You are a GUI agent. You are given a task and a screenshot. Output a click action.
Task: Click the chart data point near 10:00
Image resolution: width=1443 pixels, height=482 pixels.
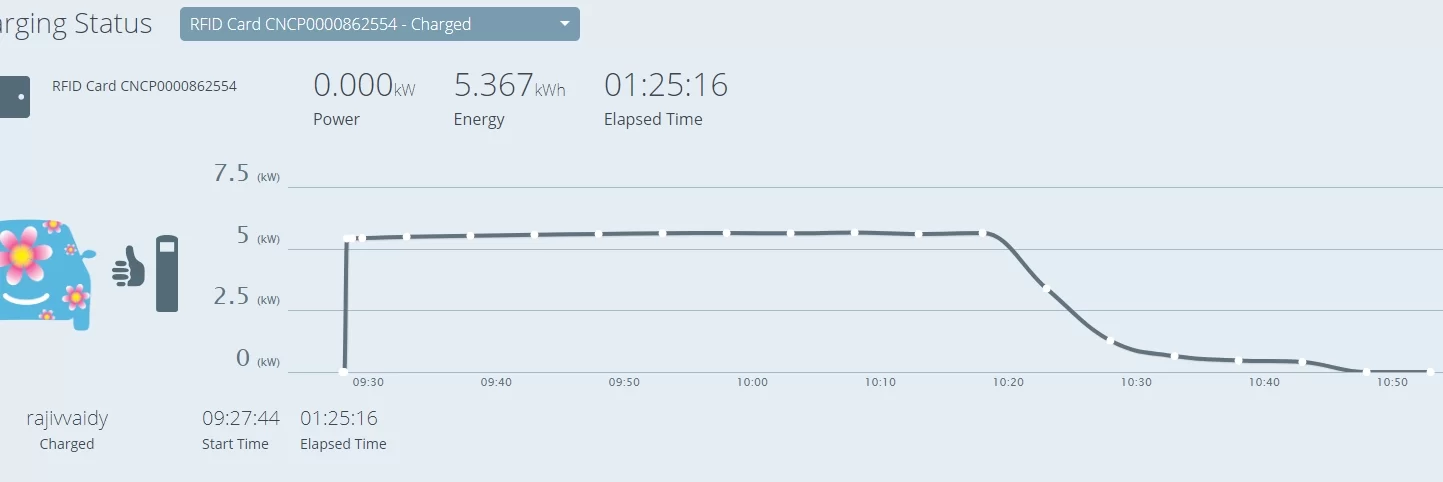pyautogui.click(x=726, y=233)
